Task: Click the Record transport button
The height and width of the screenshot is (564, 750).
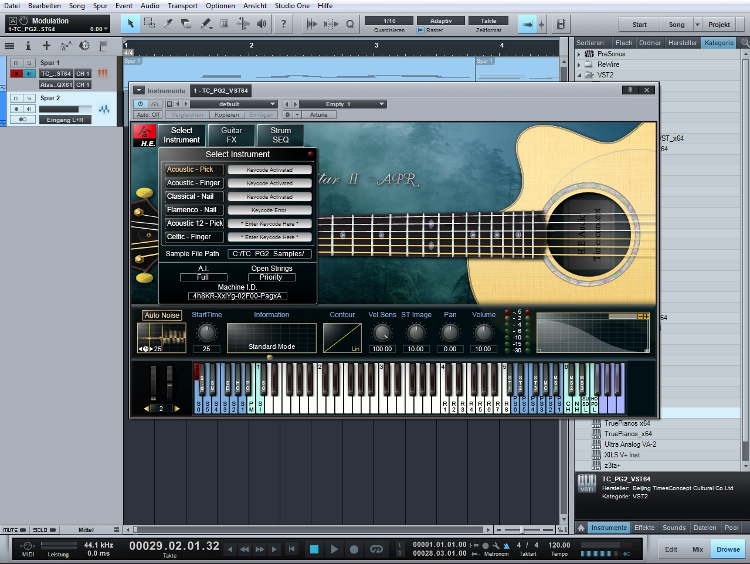Action: tap(354, 549)
